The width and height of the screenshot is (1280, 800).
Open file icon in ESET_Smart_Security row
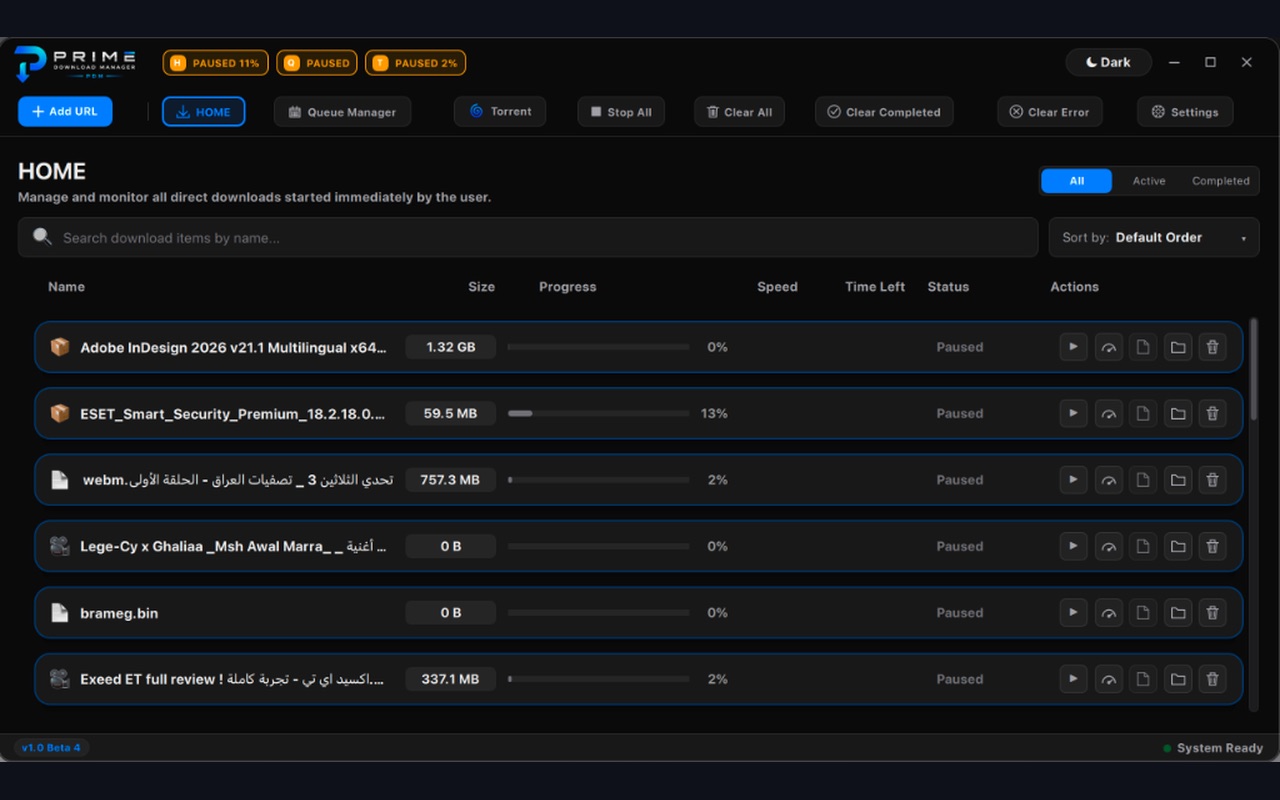[x=1143, y=413]
